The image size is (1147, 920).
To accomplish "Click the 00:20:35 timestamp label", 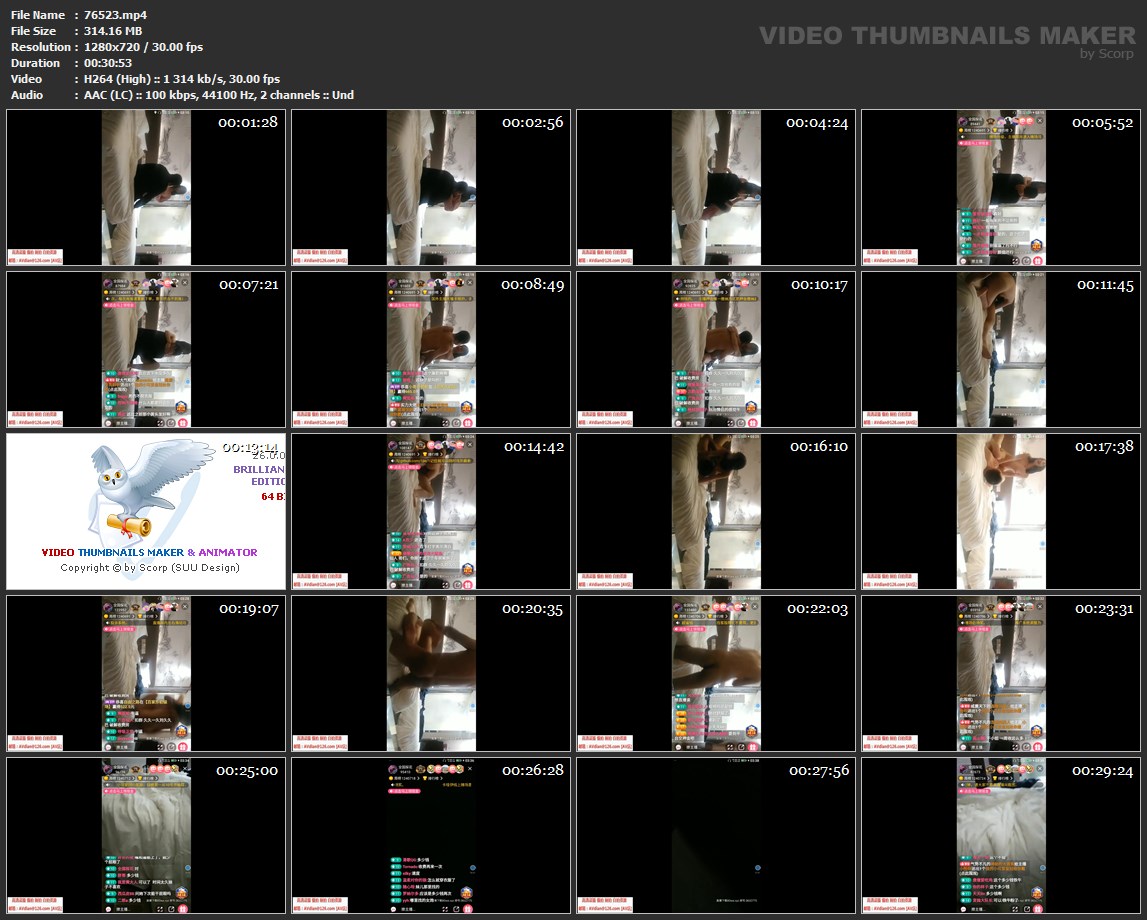I will pyautogui.click(x=533, y=609).
